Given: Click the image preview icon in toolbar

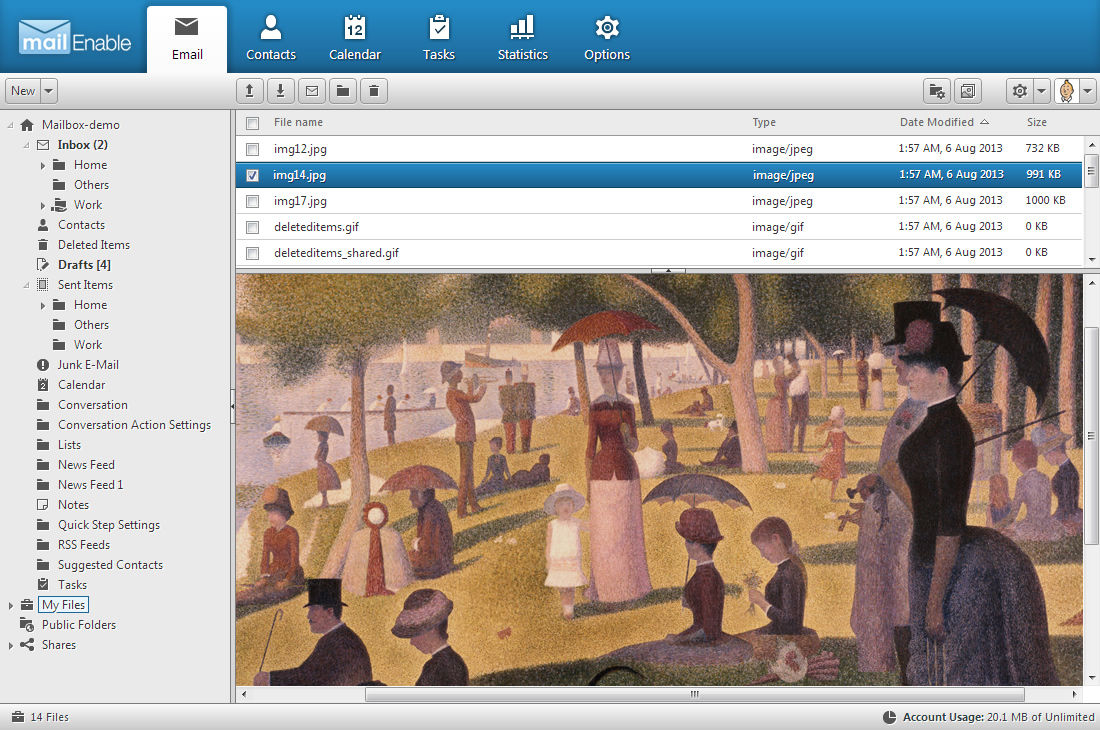Looking at the screenshot, I should click(967, 91).
